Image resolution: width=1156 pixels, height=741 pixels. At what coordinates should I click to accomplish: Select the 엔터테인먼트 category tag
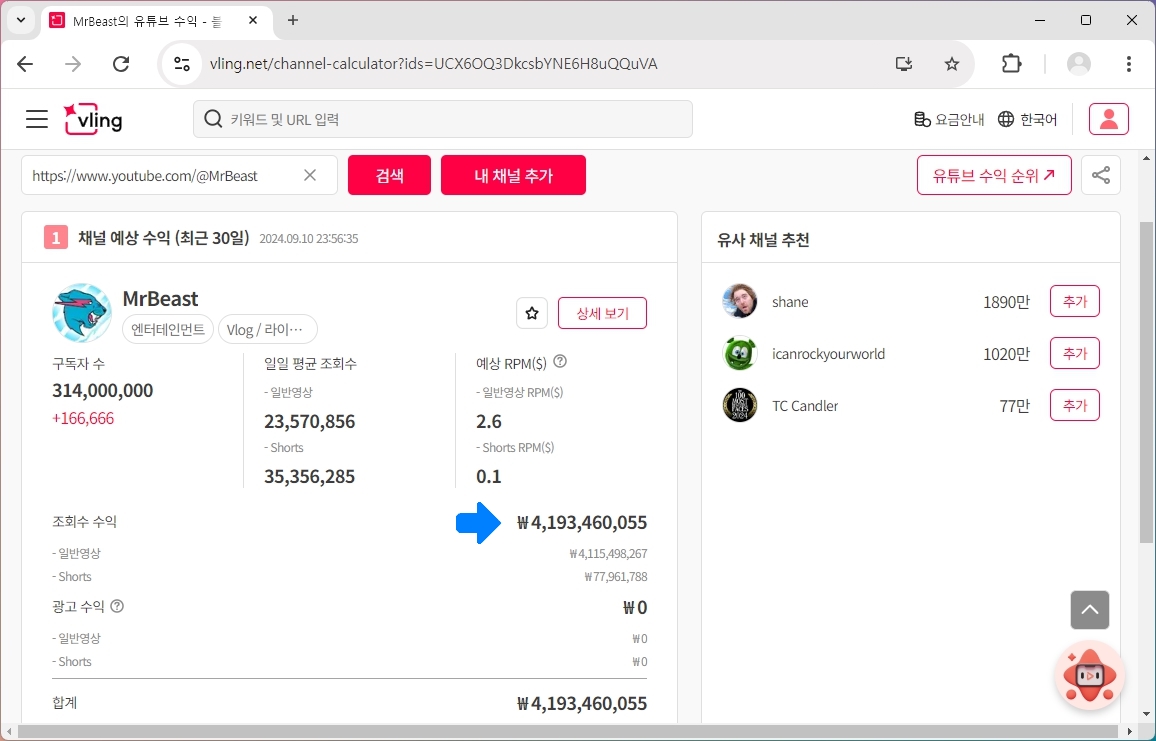coord(168,330)
